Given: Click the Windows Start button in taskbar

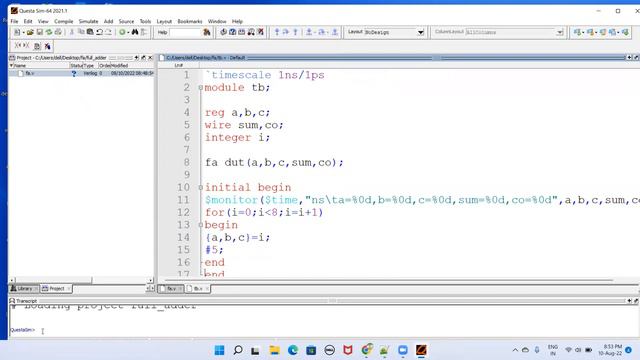Looking at the screenshot, I should 219,350.
